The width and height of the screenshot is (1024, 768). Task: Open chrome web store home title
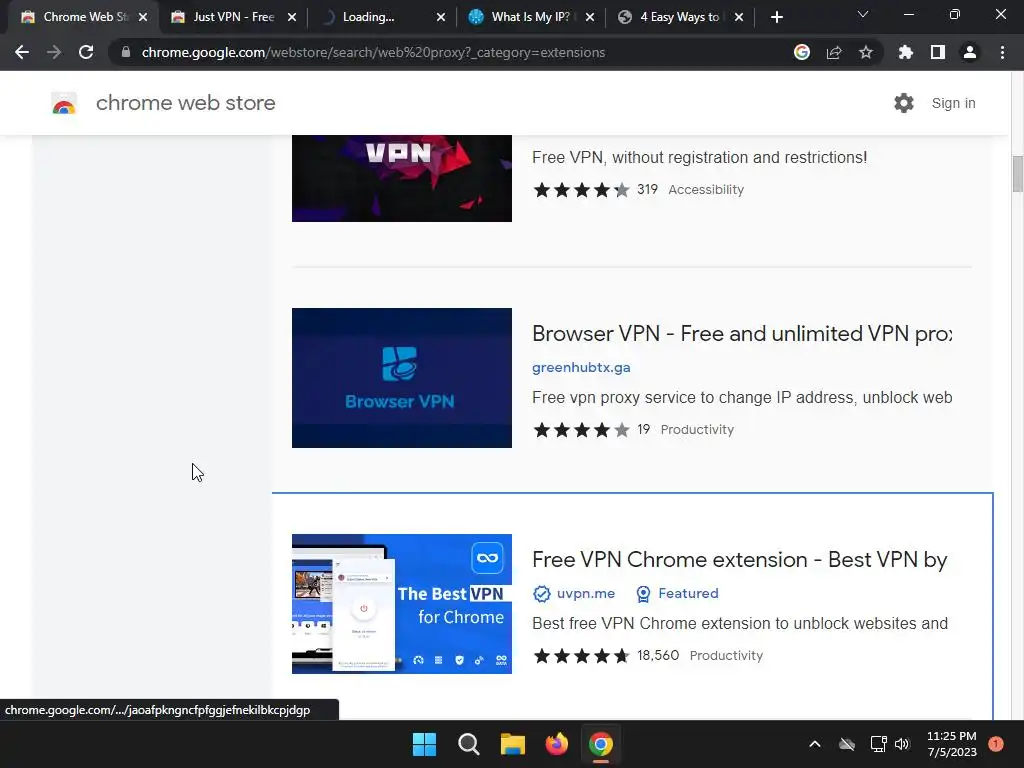pos(185,103)
